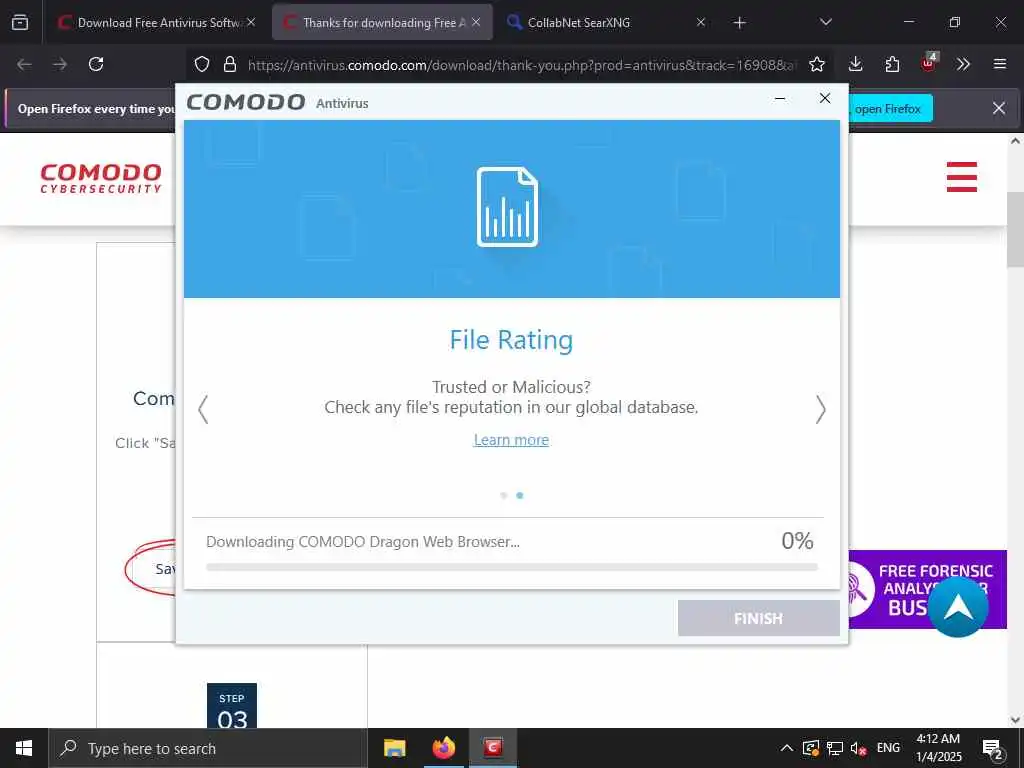Click the site security padlock icon
The image size is (1024, 768).
[230, 64]
